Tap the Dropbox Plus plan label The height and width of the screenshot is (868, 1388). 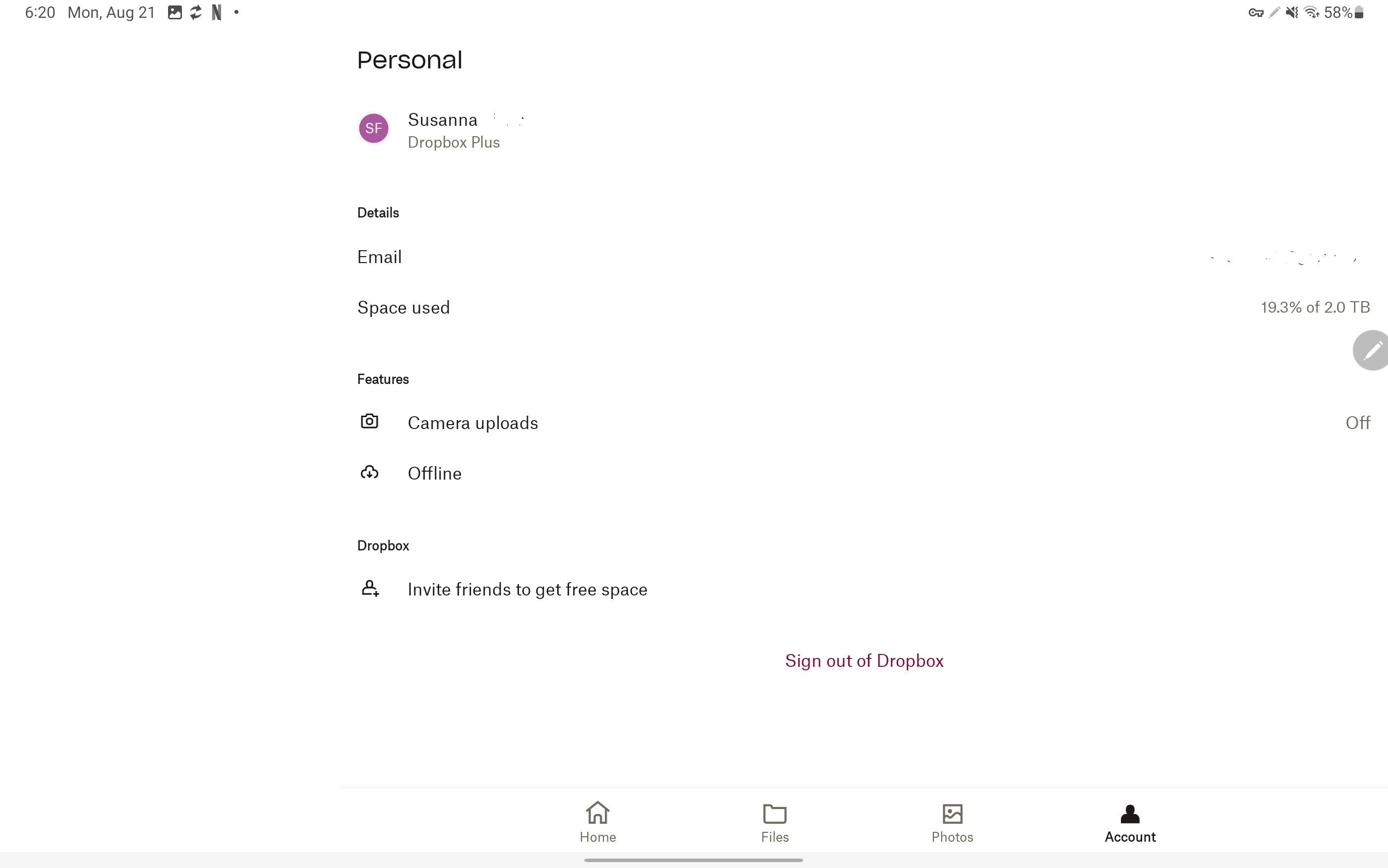pos(454,142)
